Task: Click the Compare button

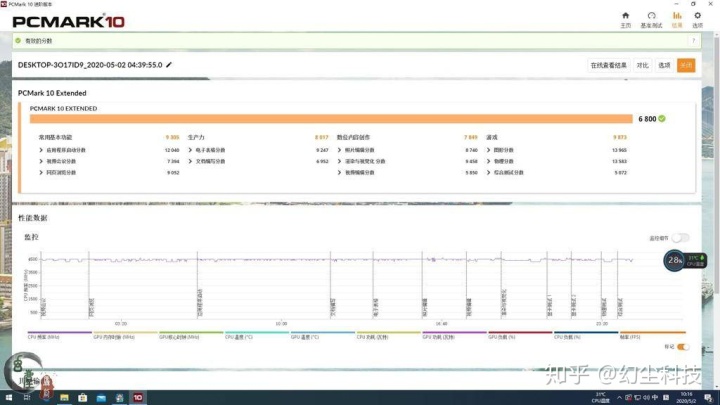Action: point(642,65)
